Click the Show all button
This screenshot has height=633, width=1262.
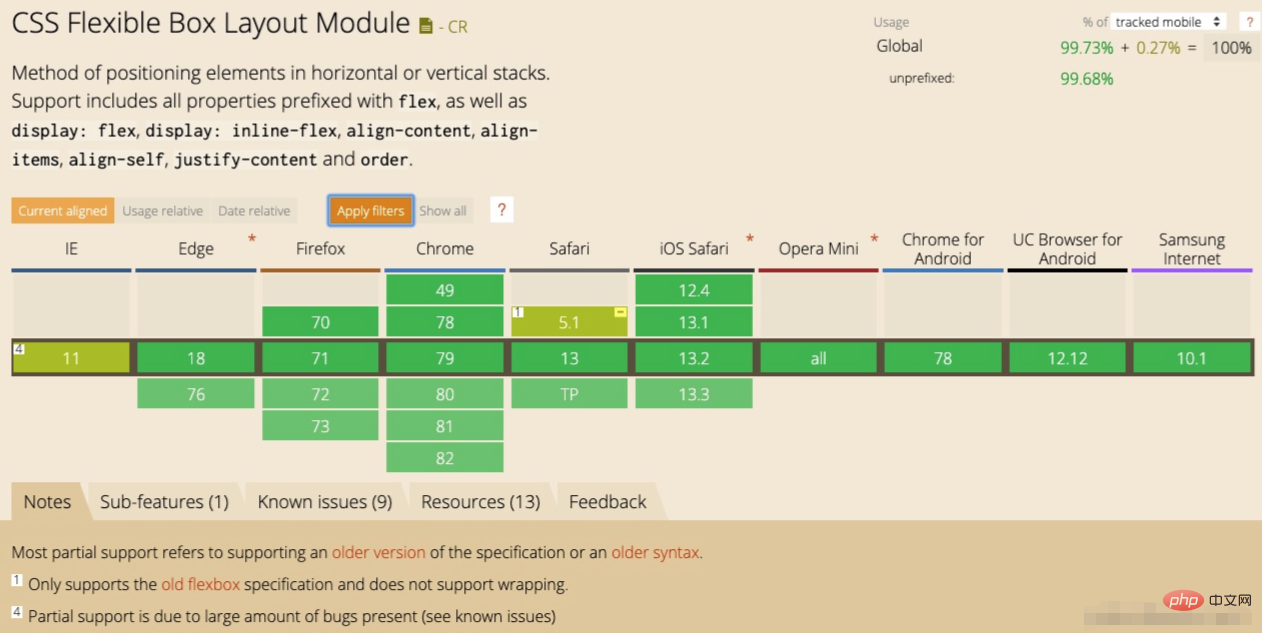tap(443, 211)
